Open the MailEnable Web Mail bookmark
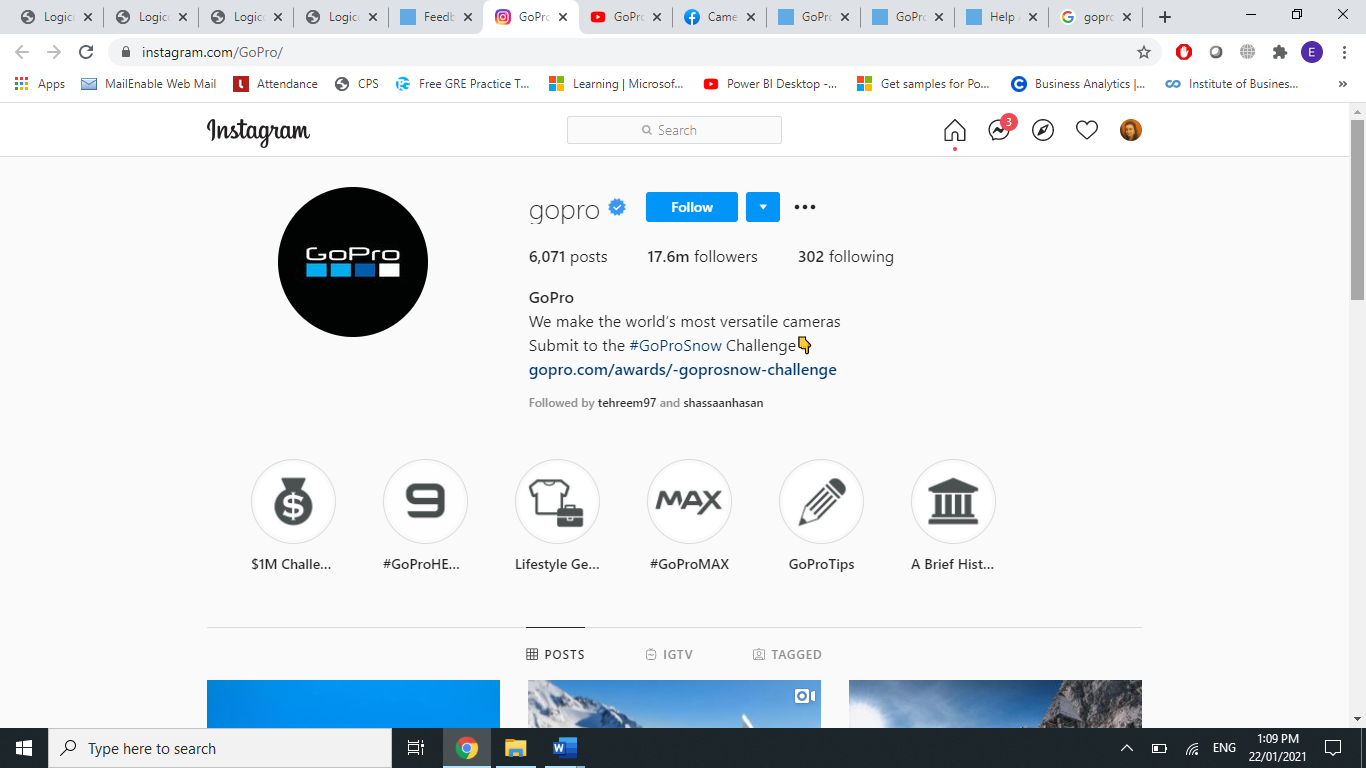The width and height of the screenshot is (1366, 768). click(149, 84)
